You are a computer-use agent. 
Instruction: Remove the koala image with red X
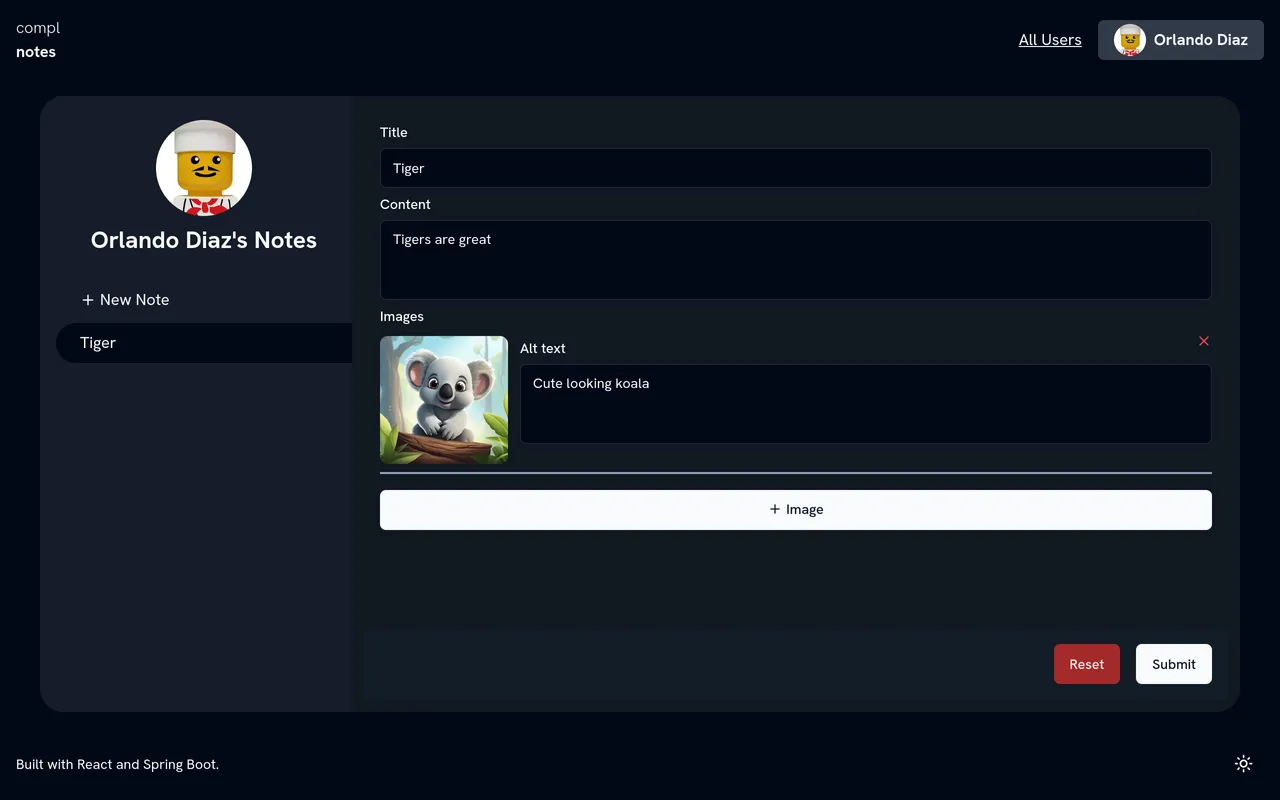click(x=1204, y=341)
